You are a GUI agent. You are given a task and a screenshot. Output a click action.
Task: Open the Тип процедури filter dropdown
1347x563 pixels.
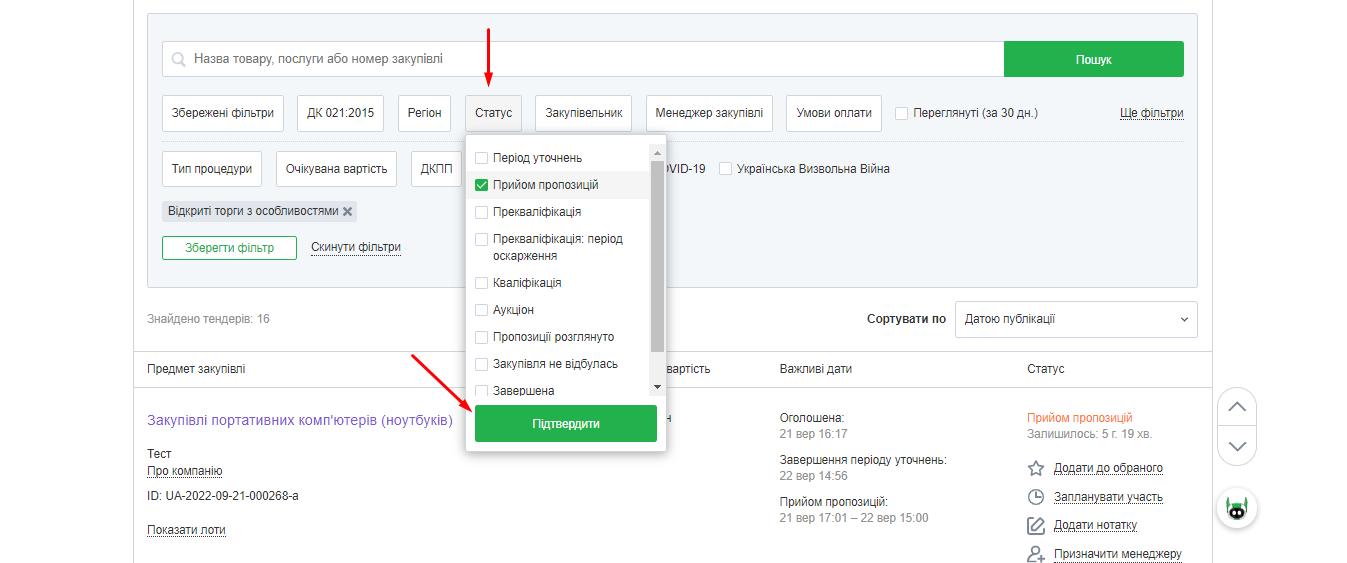[x=212, y=169]
